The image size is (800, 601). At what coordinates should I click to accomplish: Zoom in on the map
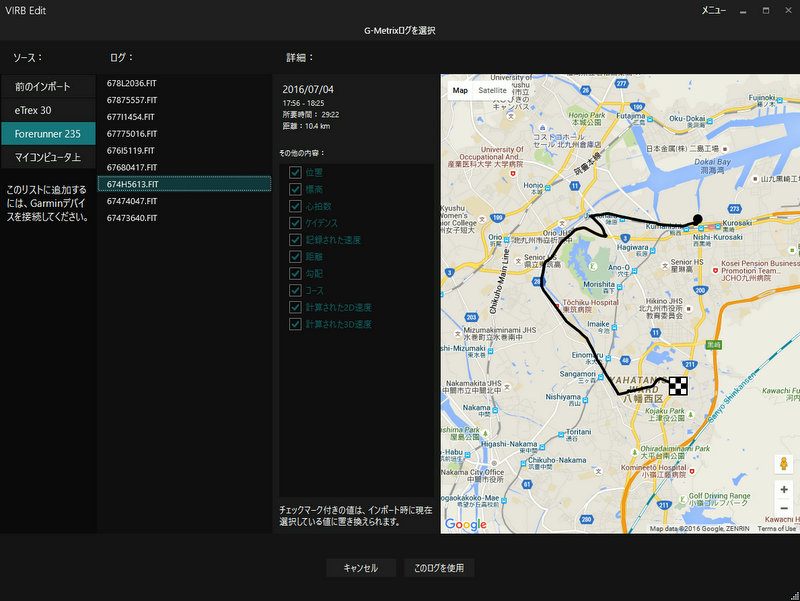click(x=784, y=490)
